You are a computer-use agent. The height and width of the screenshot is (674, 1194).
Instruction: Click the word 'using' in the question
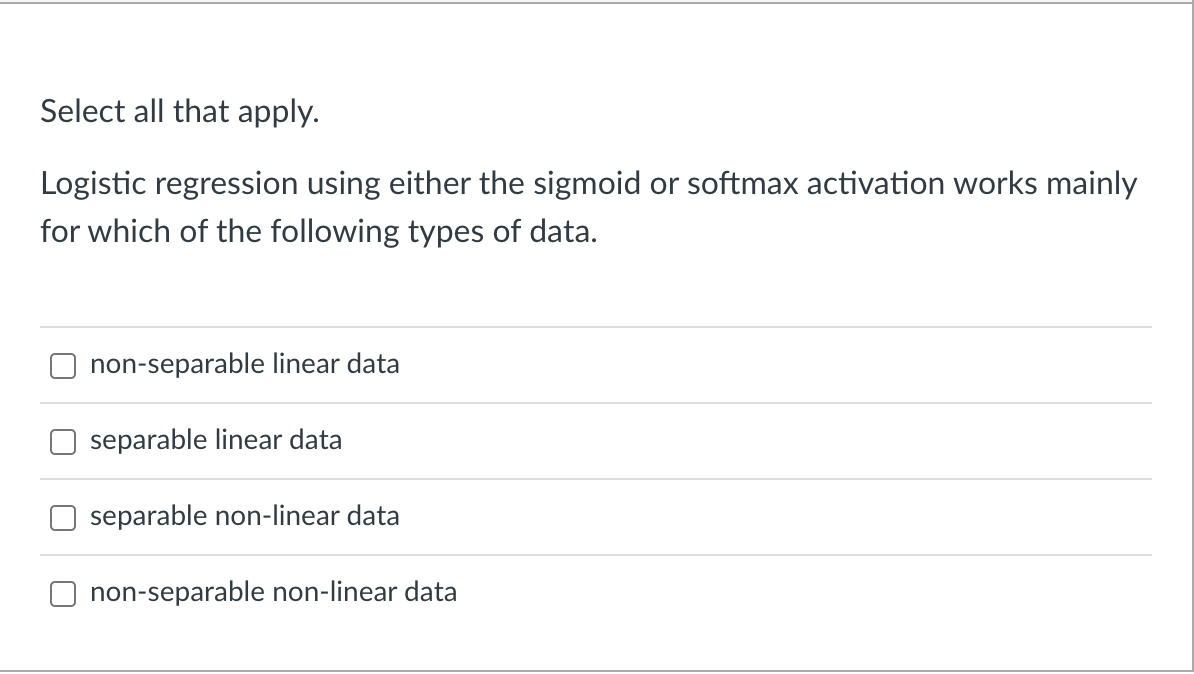tap(343, 186)
